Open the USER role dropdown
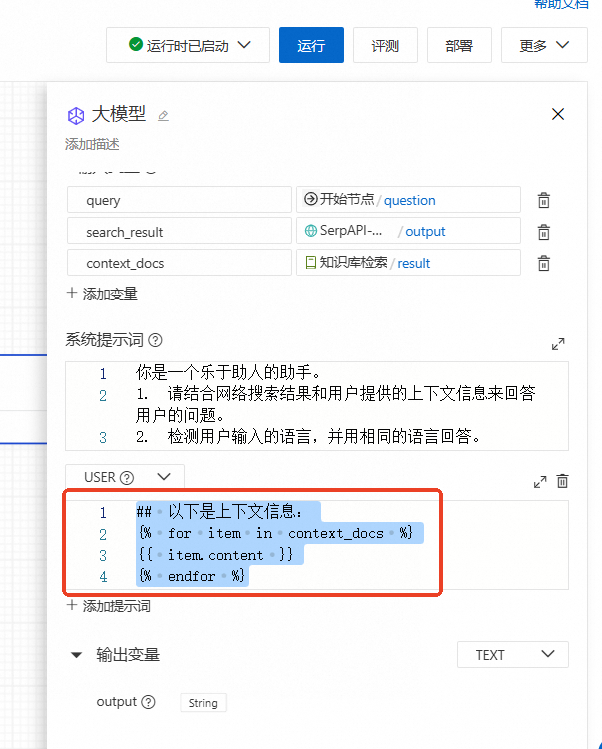602x749 pixels. point(125,477)
